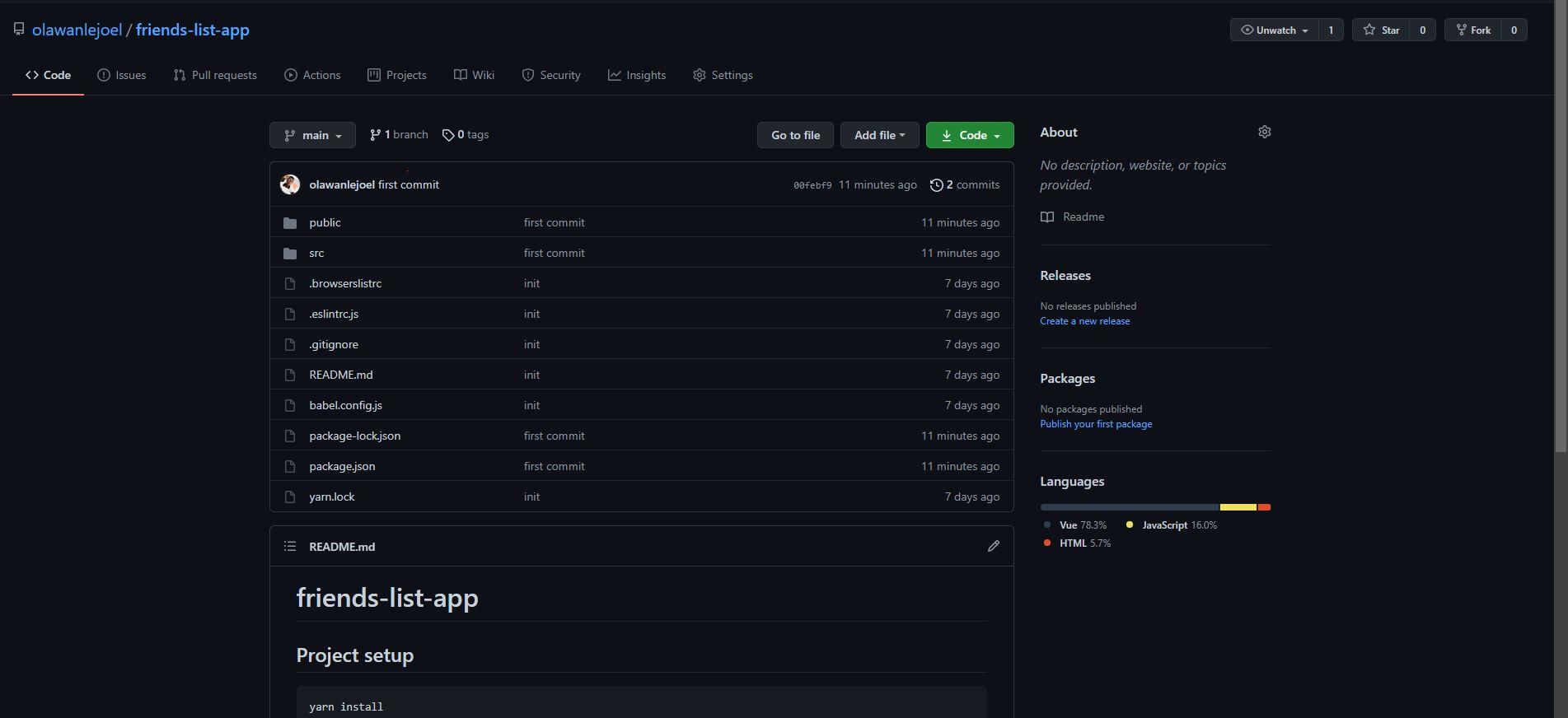This screenshot has height=718, width=1568.
Task: Click the olawanlejoel avatar in commit row
Action: coord(290,184)
